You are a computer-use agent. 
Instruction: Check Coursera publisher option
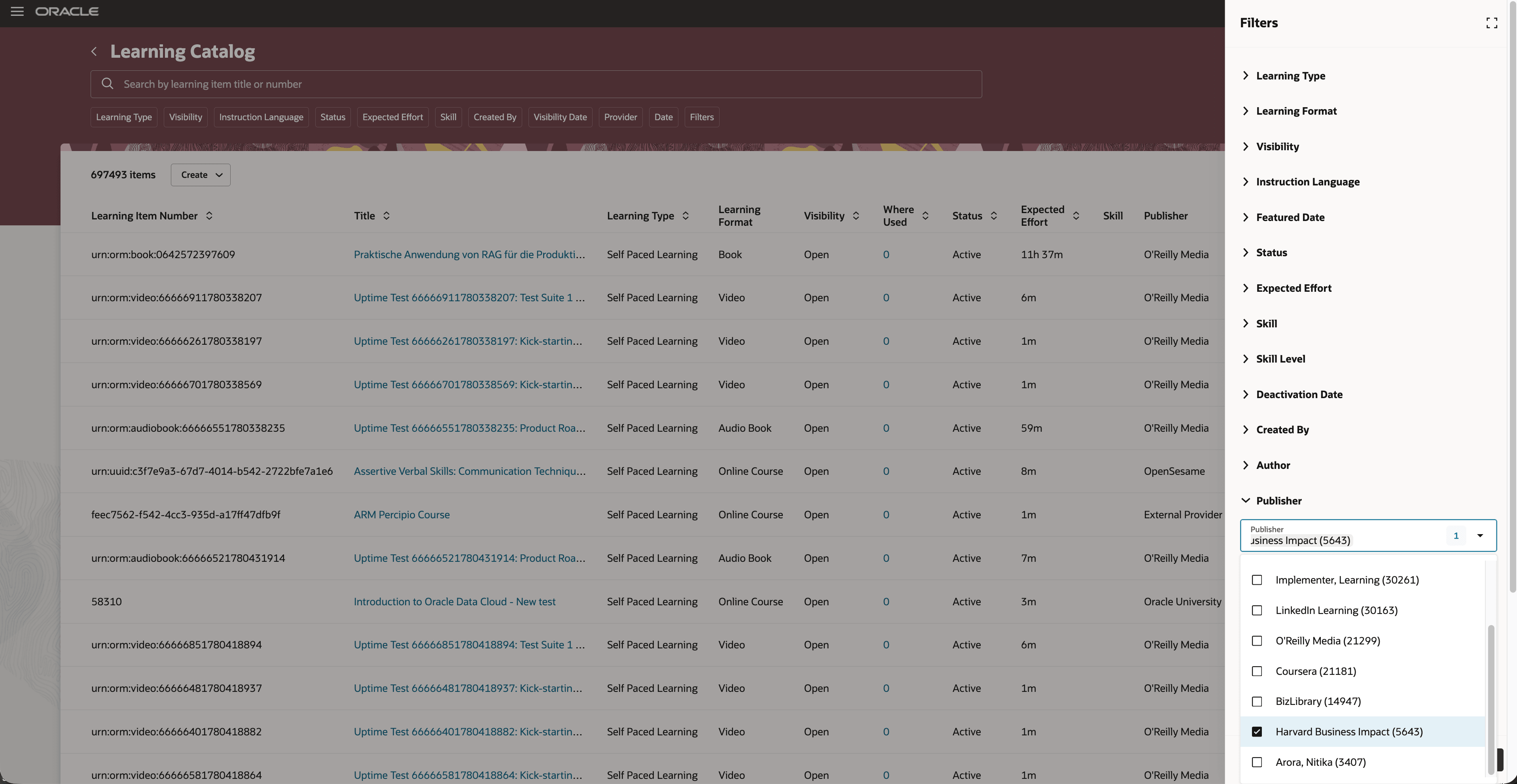tap(1257, 671)
